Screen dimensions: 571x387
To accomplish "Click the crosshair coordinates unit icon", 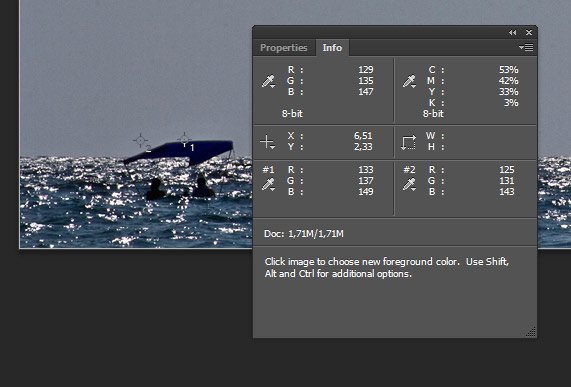I will coord(268,142).
